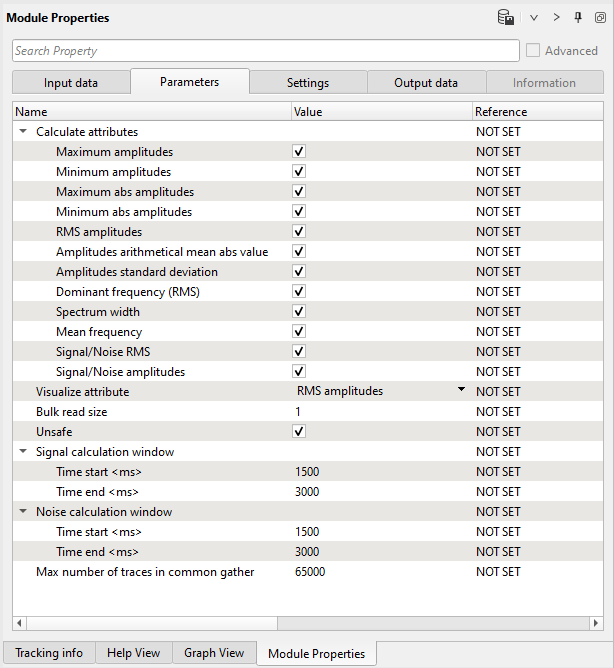
Task: Disable Signal/Noise RMS checkbox
Action: click(x=299, y=352)
